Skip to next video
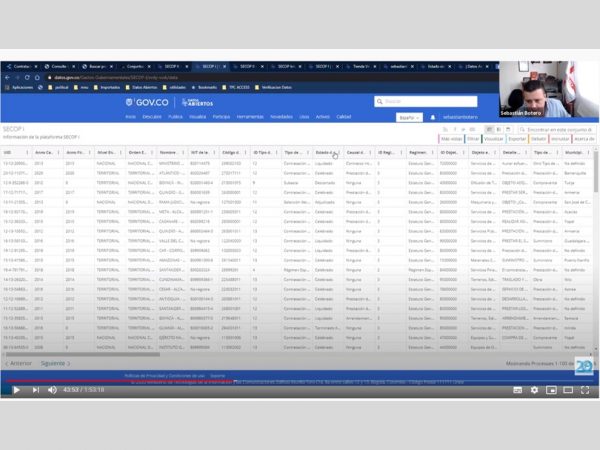 coord(34,390)
